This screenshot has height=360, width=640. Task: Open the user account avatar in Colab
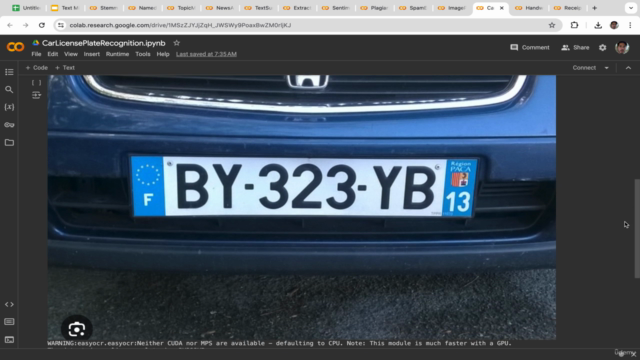(x=622, y=48)
